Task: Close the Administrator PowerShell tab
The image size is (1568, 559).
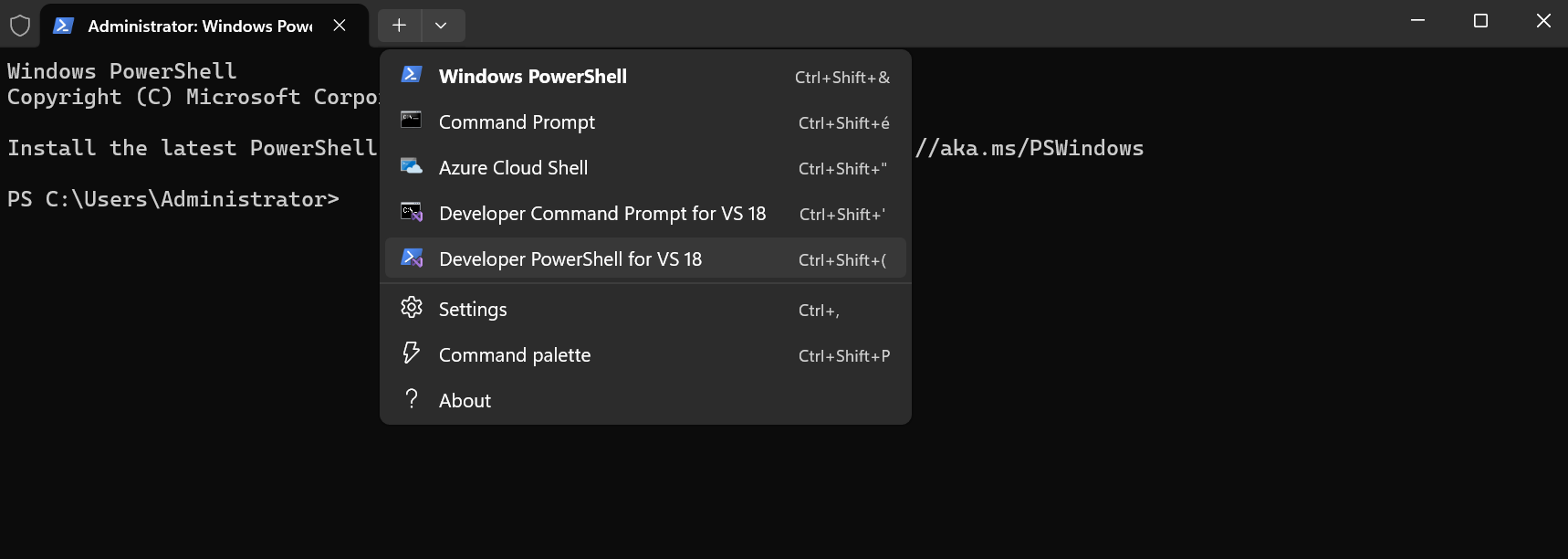Action: (x=340, y=26)
